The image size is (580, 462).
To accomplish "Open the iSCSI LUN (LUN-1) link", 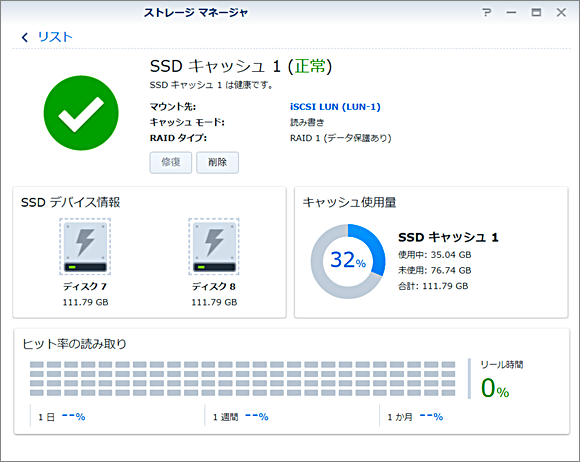I will pyautogui.click(x=335, y=107).
